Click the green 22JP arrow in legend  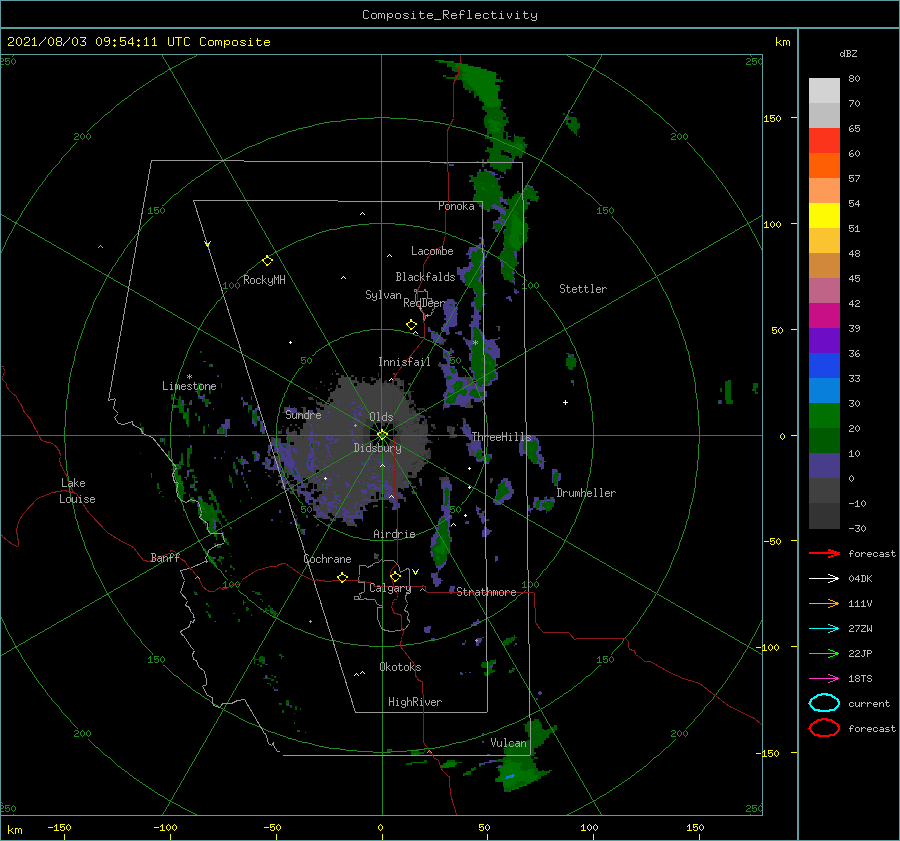[x=824, y=653]
